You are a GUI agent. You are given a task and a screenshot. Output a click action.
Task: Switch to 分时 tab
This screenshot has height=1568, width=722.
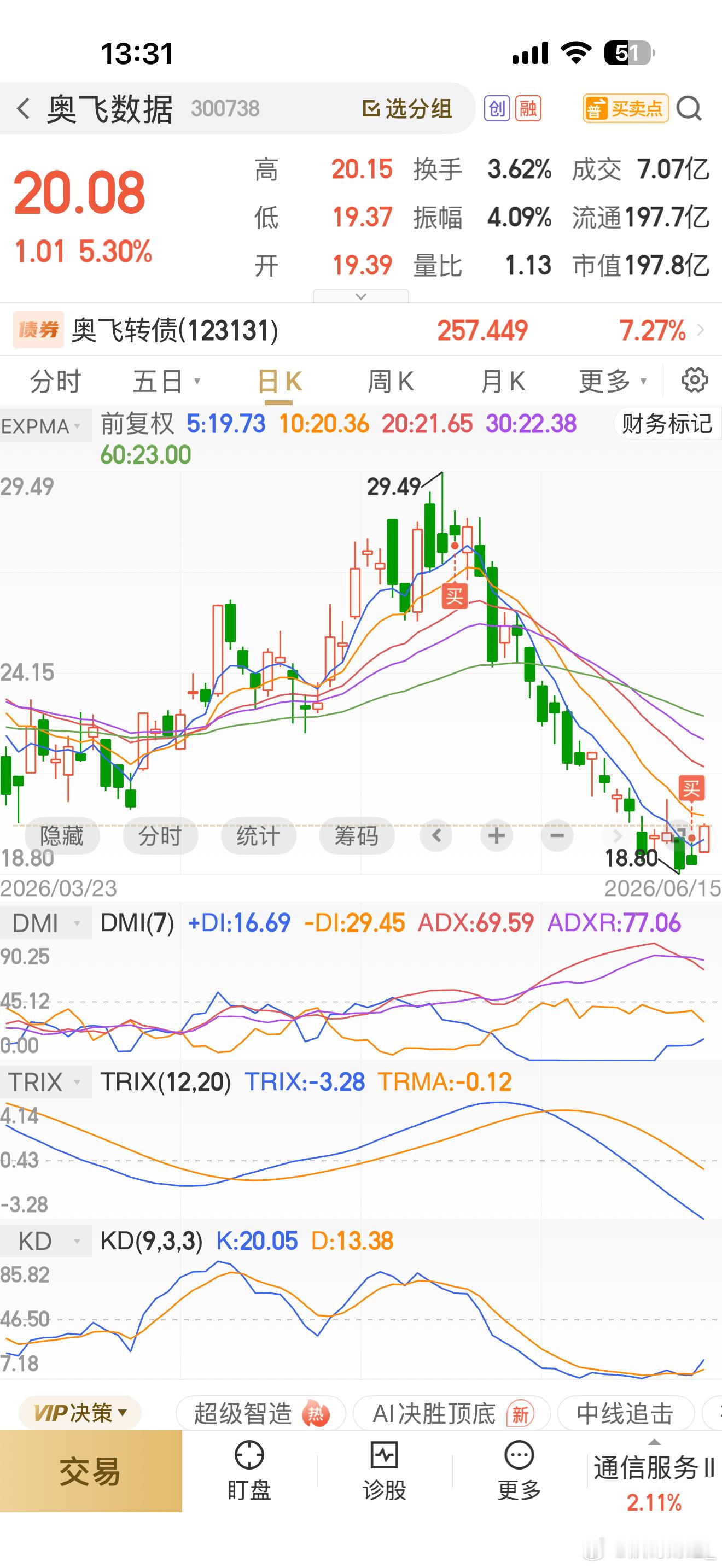pyautogui.click(x=56, y=382)
